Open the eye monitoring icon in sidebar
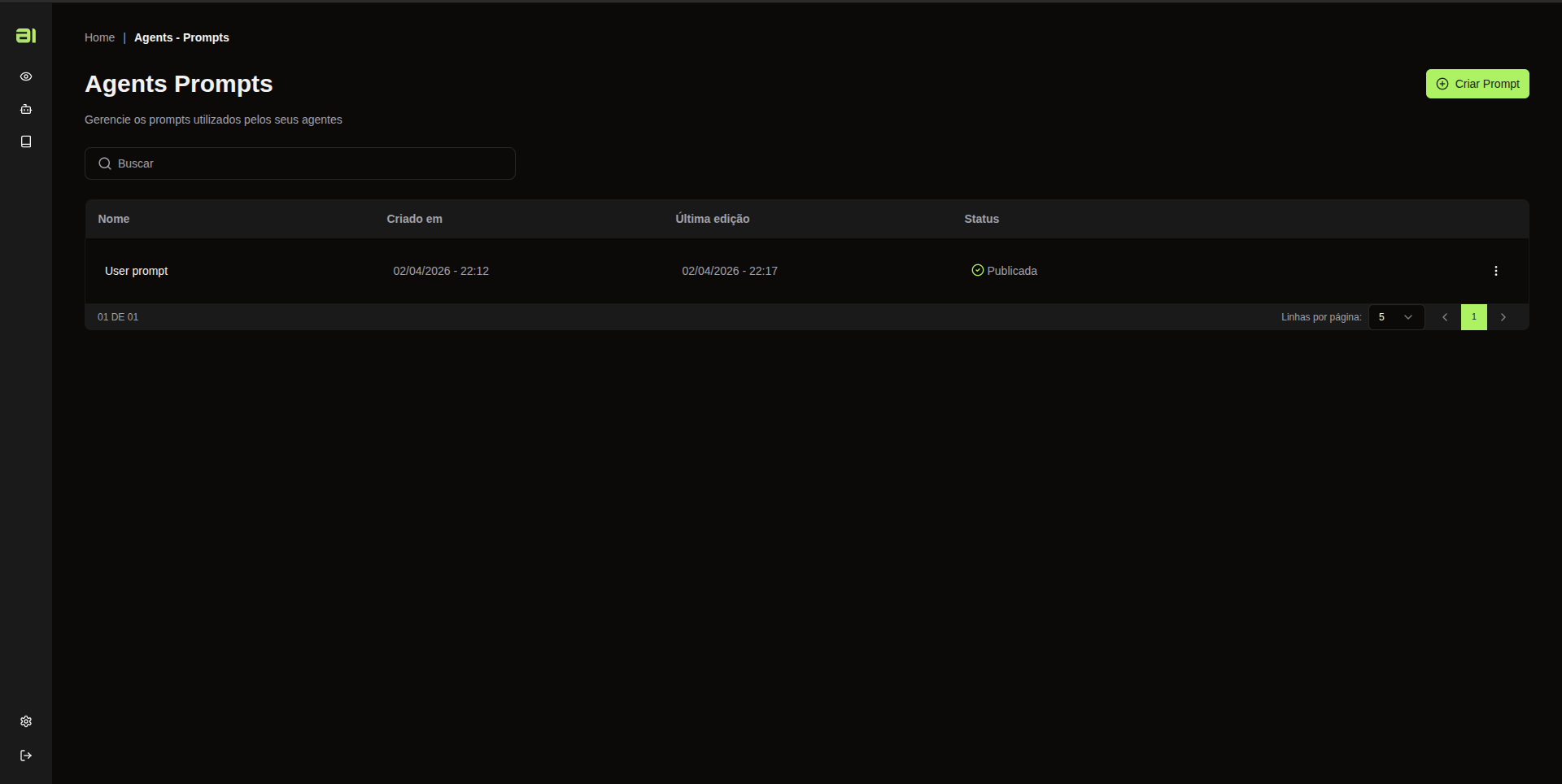The width and height of the screenshot is (1562, 784). pos(26,76)
